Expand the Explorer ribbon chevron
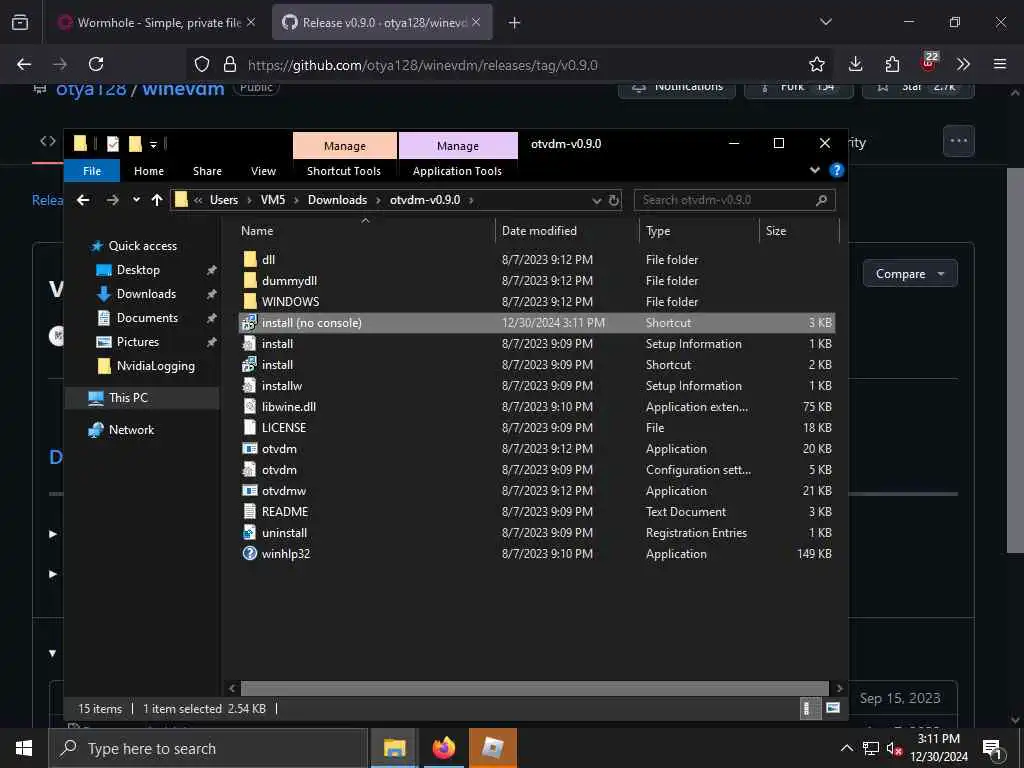 (x=815, y=170)
